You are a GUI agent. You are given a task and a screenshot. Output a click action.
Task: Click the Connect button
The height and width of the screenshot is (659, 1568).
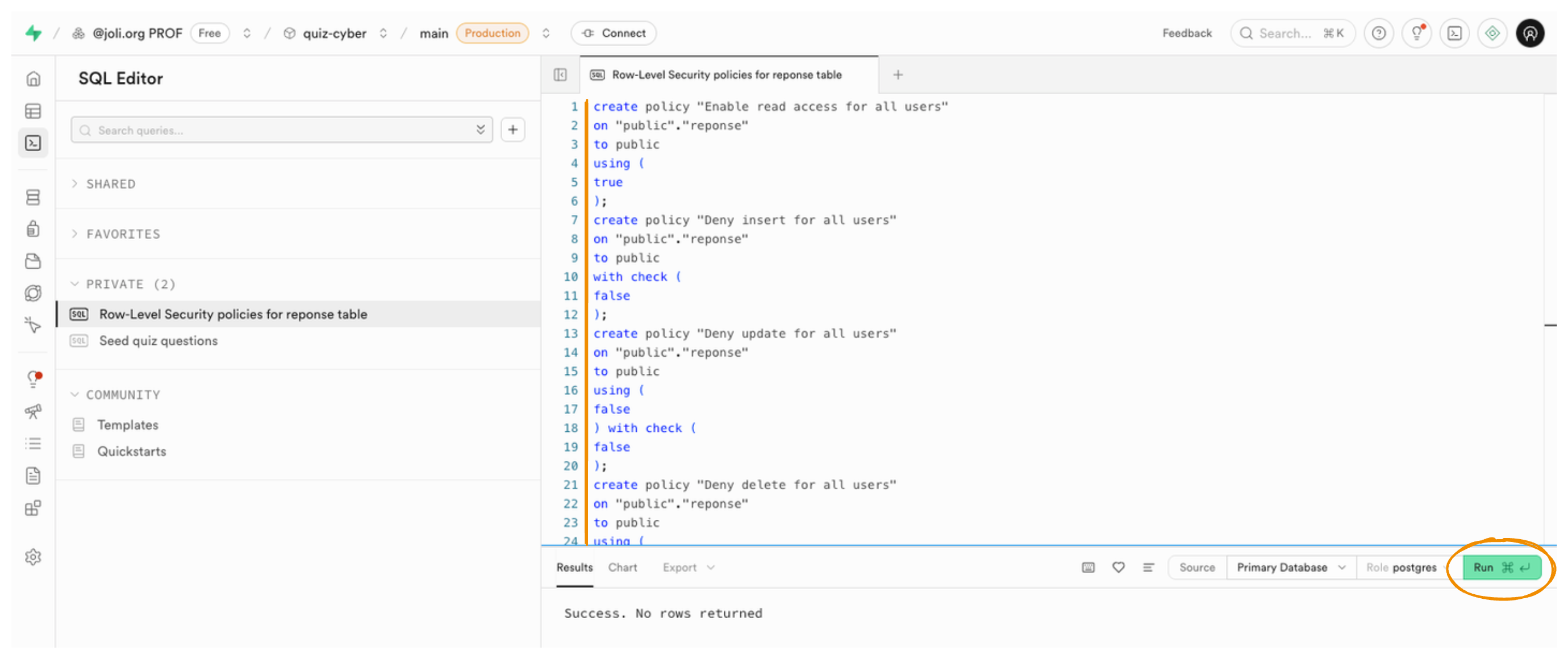click(x=614, y=34)
